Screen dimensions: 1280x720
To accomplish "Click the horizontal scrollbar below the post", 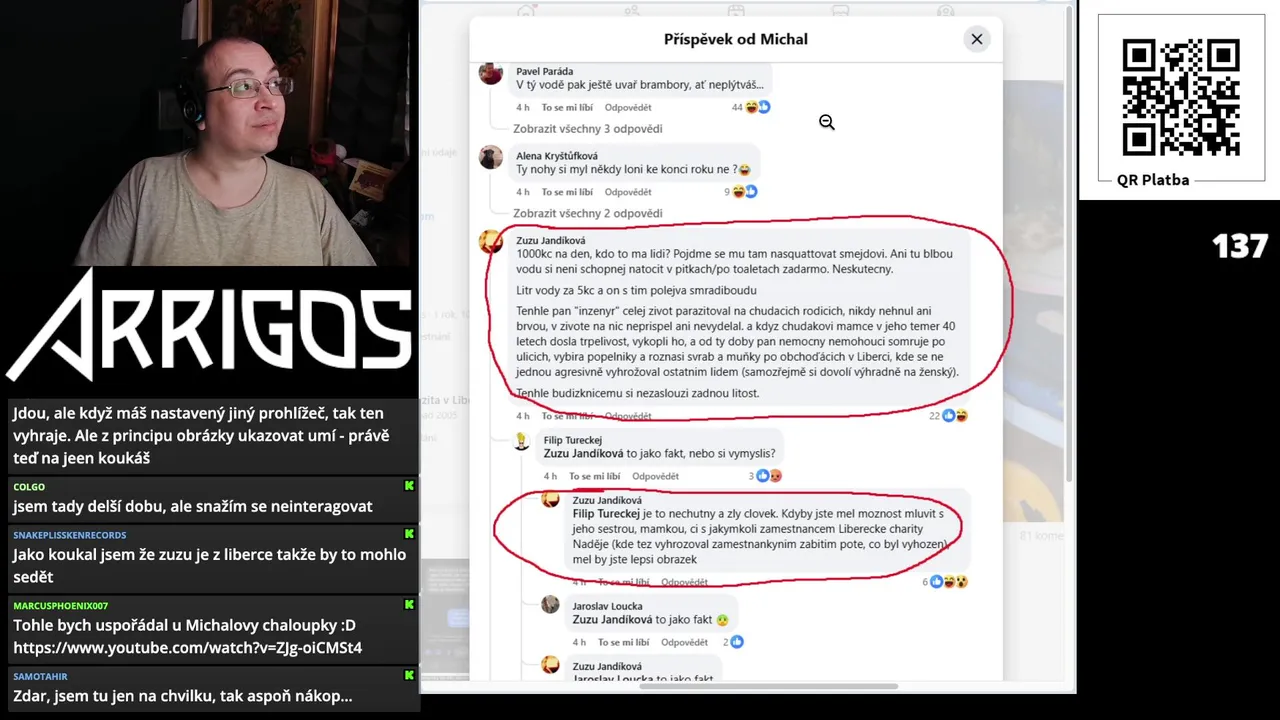I will (768, 686).
